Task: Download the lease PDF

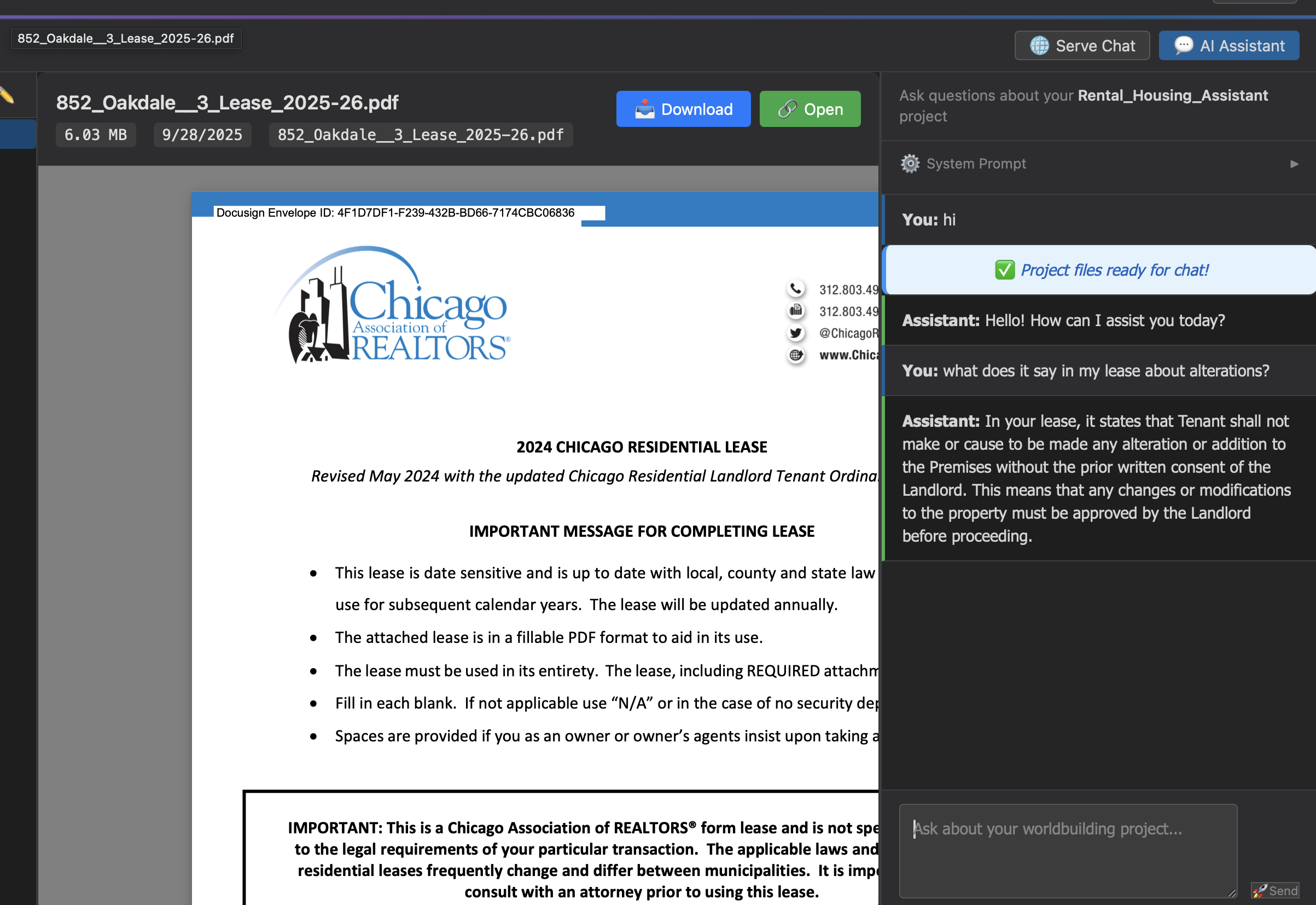Action: point(683,108)
